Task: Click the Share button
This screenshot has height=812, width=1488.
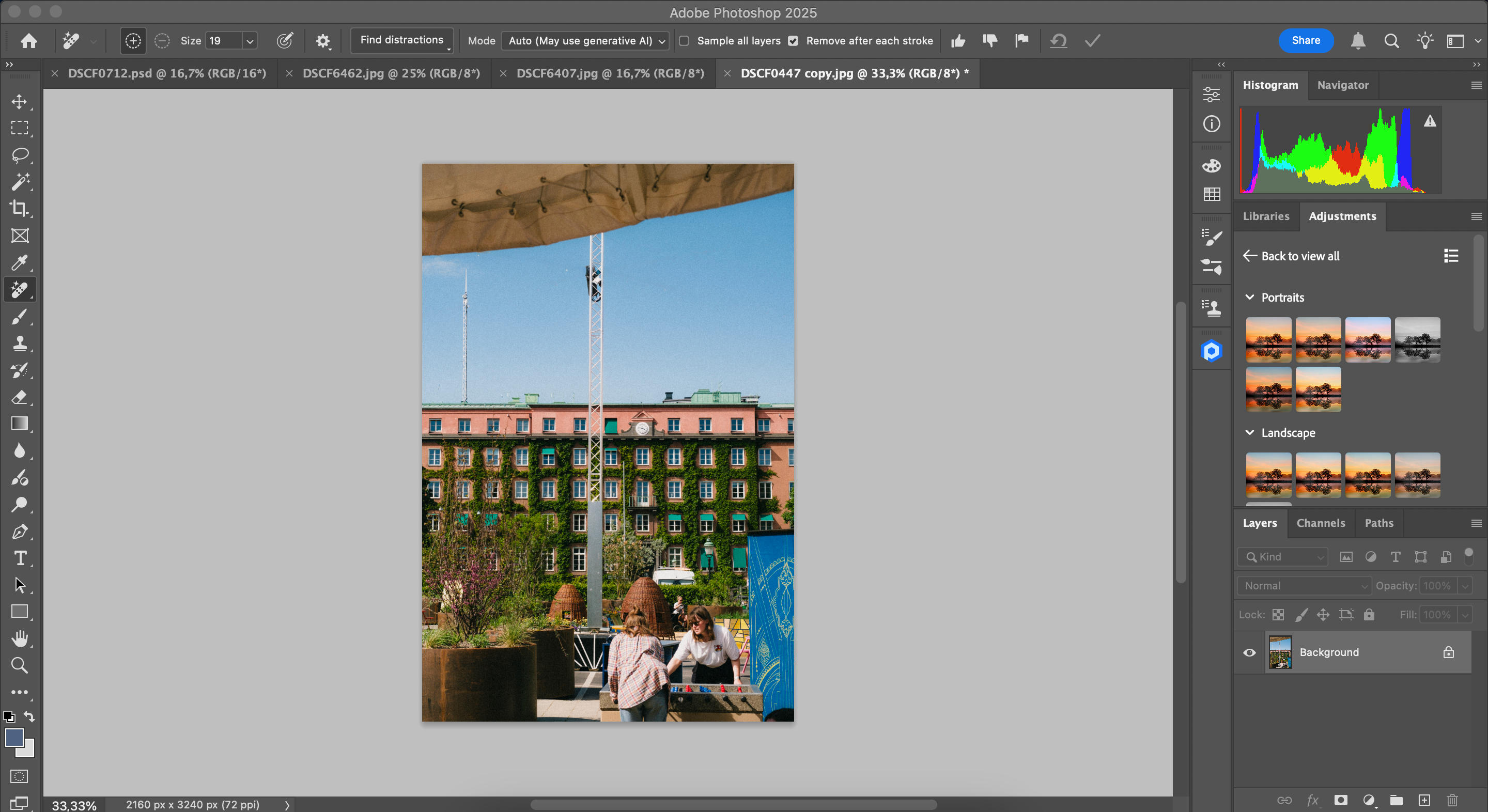Action: 1305,40
